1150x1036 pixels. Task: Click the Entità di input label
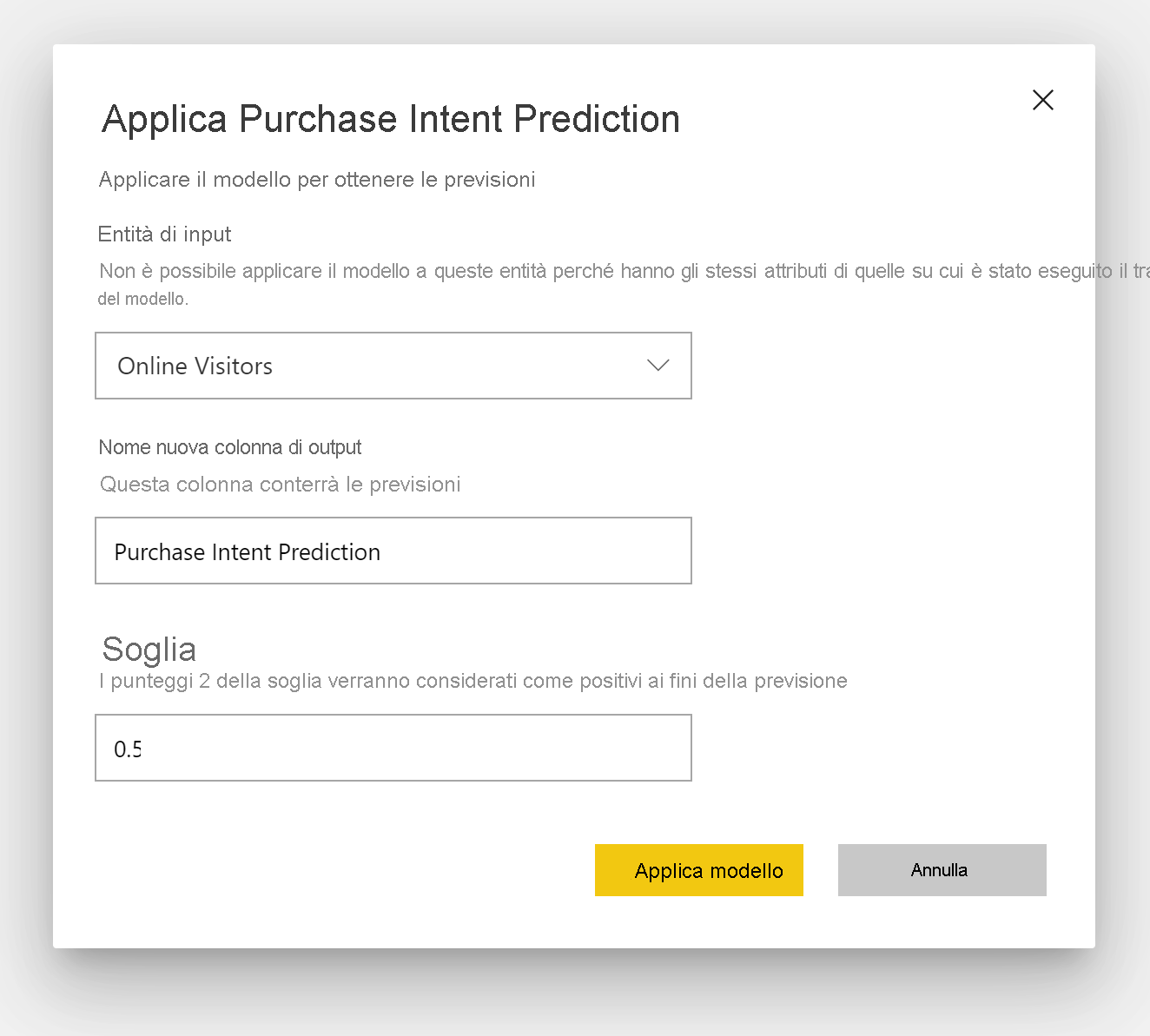[x=165, y=234]
